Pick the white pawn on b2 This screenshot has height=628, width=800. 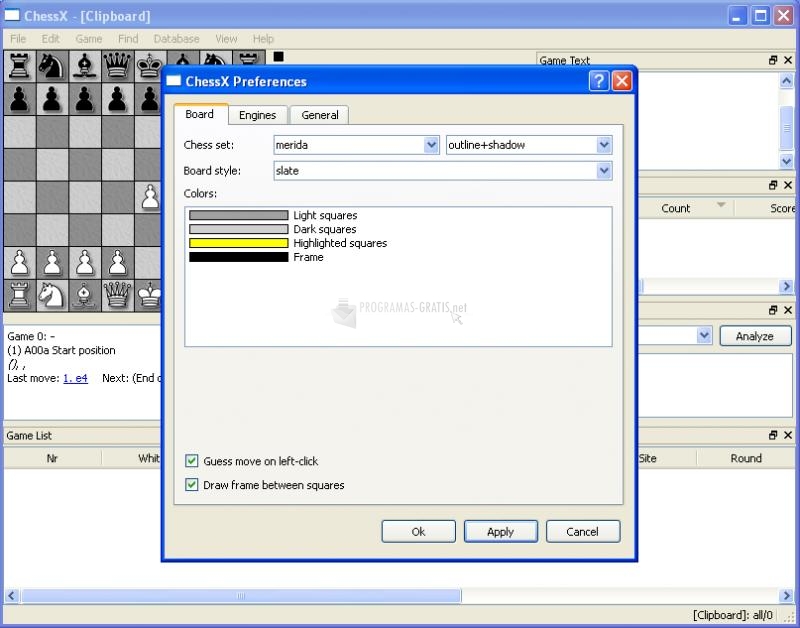point(52,262)
